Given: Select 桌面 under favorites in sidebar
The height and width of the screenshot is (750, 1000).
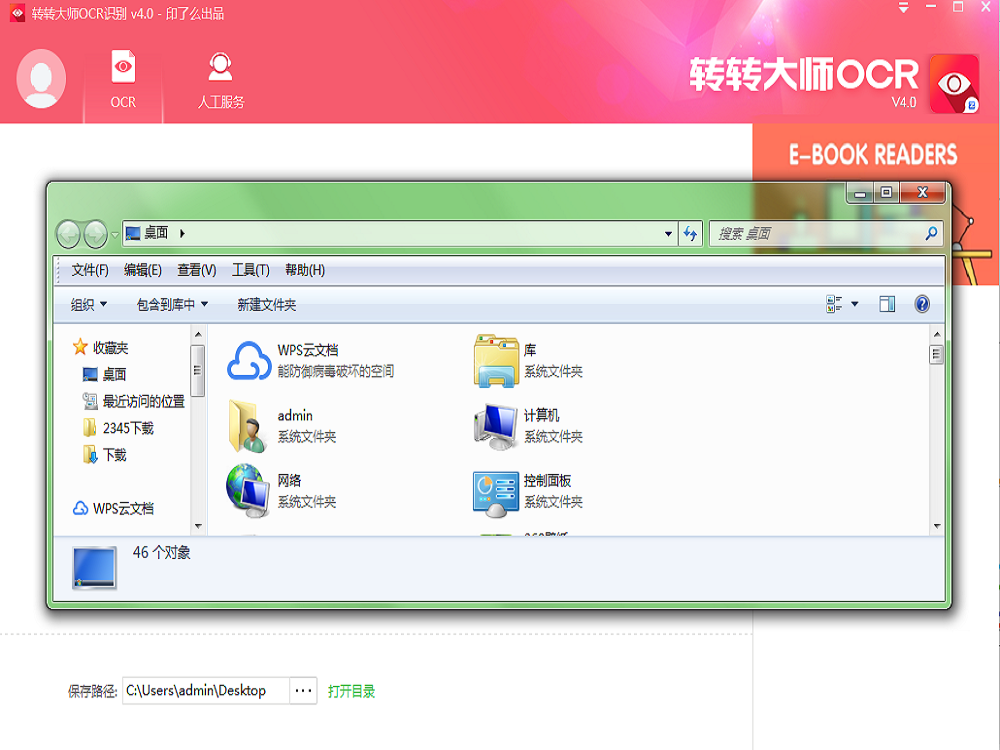Looking at the screenshot, I should 105,374.
